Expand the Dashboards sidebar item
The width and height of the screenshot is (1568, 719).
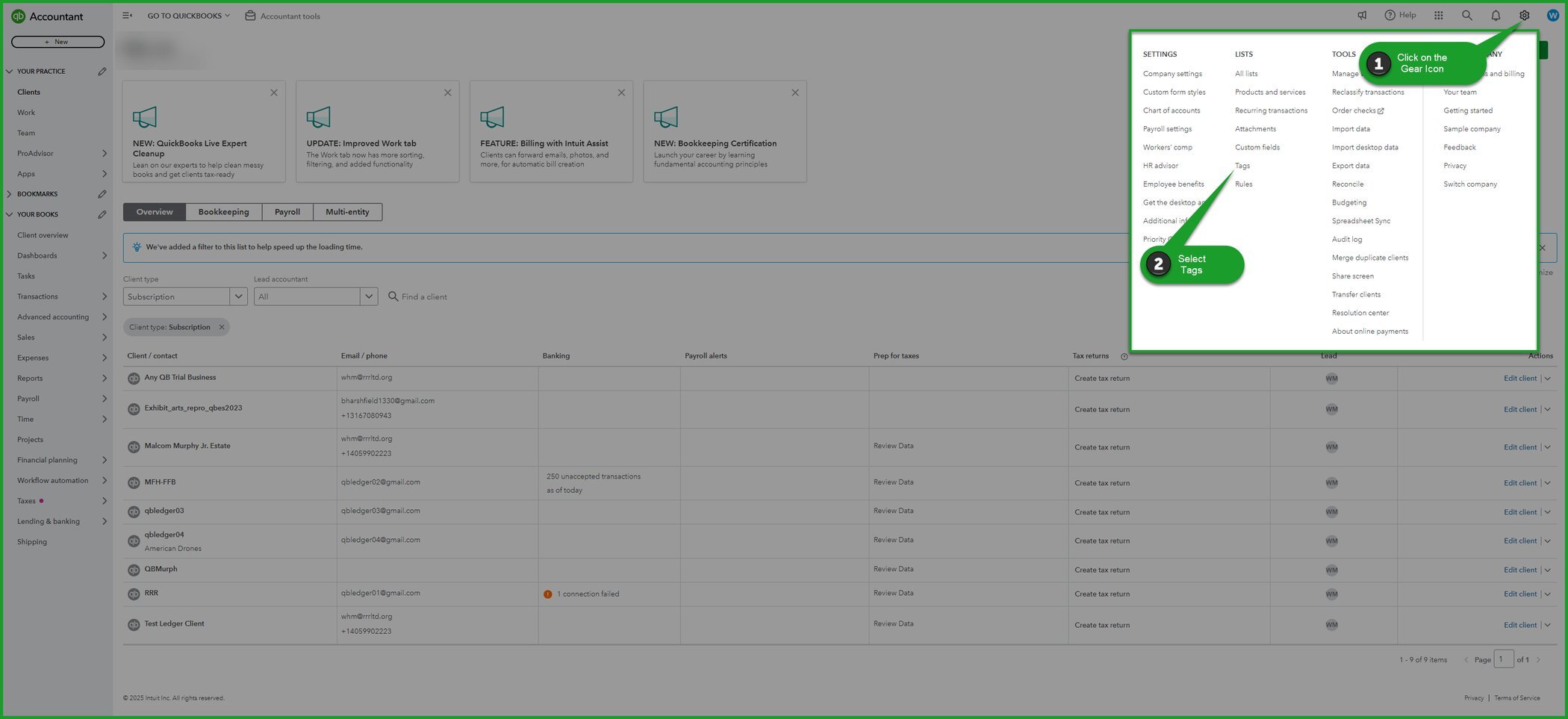(104, 256)
